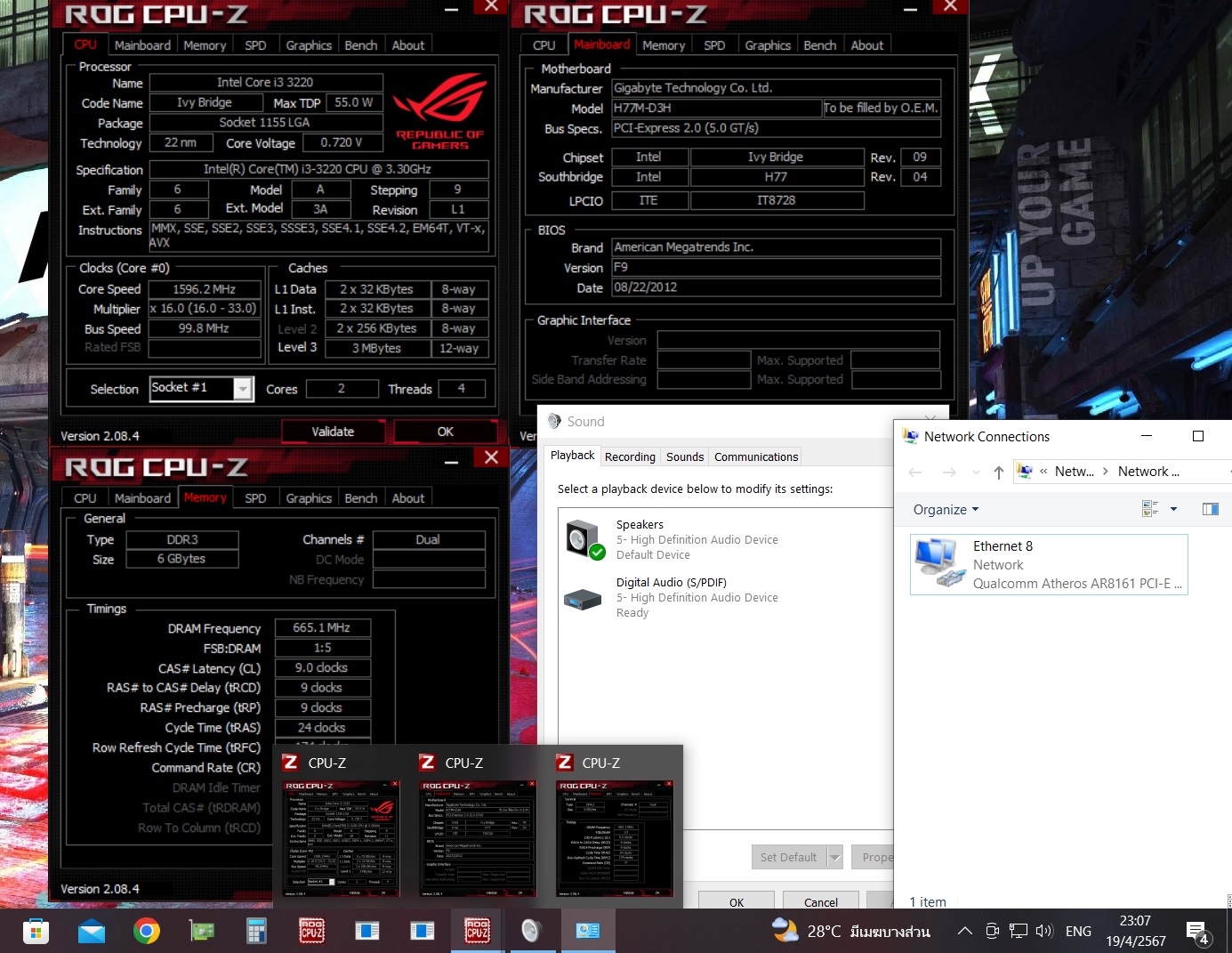
Task: Open Mainboard tab in top-left CPU-Z window
Action: pyautogui.click(x=142, y=45)
